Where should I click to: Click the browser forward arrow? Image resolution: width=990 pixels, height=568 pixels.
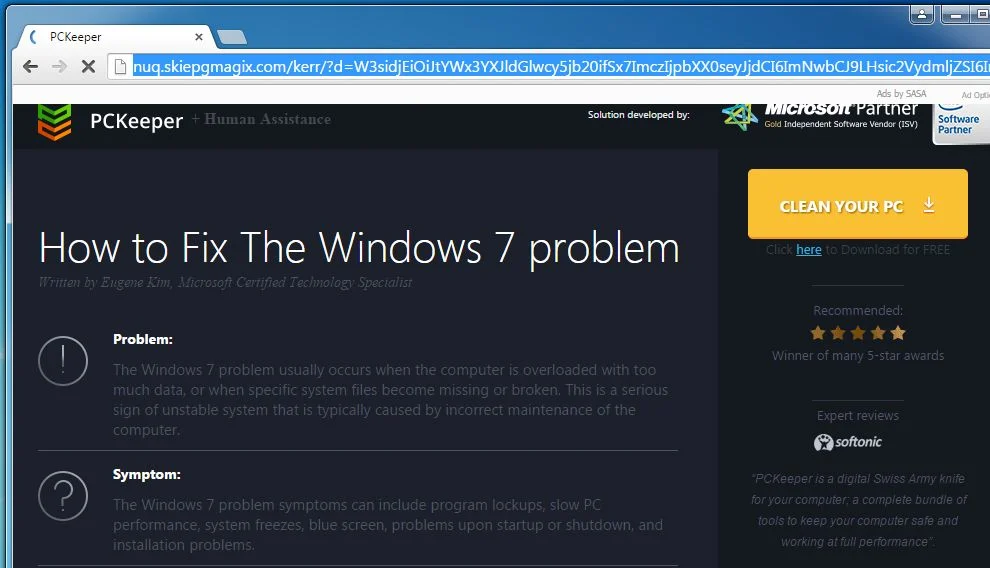[59, 66]
